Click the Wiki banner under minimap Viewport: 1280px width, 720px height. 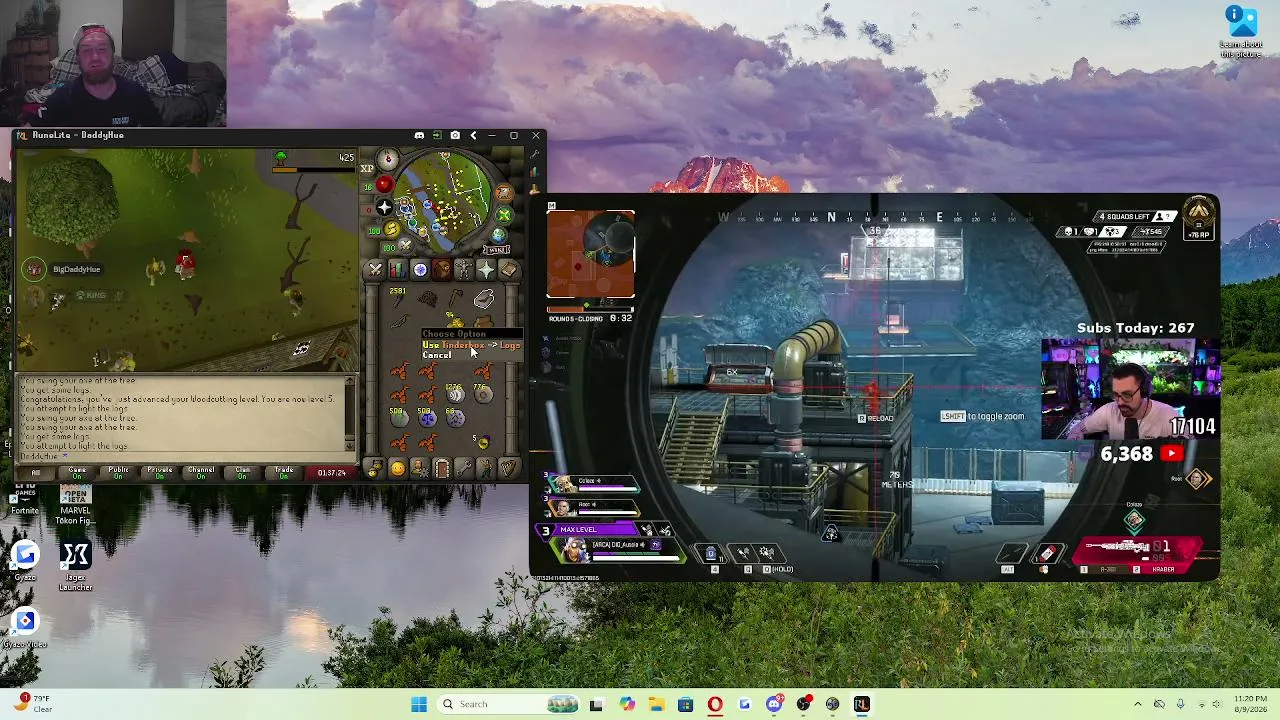click(x=497, y=250)
